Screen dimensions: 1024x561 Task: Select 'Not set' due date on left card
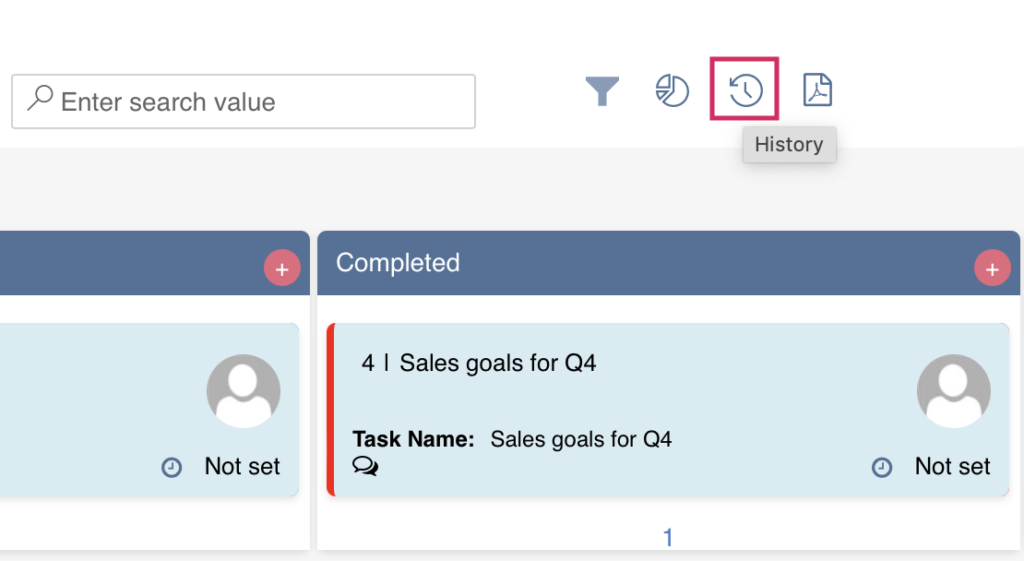pyautogui.click(x=242, y=466)
